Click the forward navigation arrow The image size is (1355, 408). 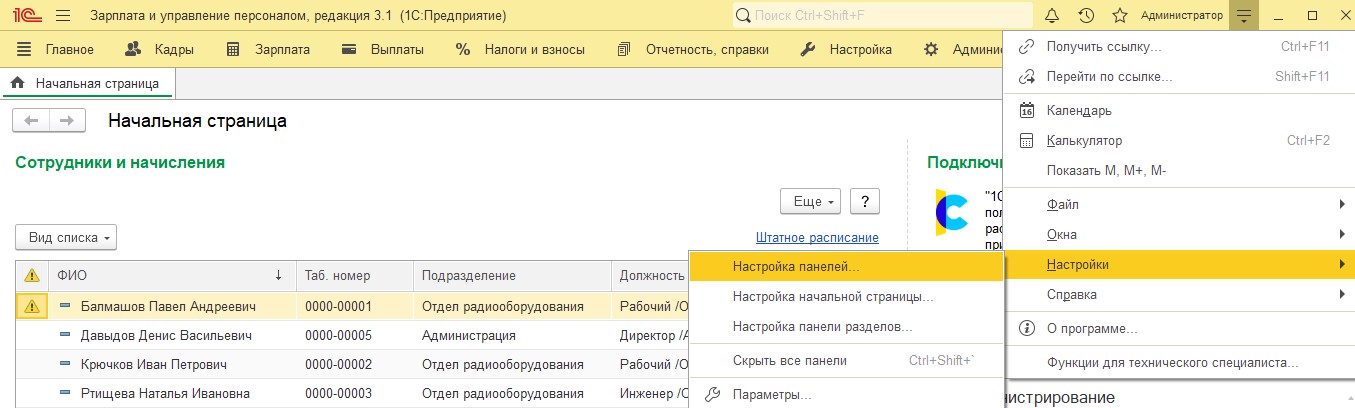(66, 121)
